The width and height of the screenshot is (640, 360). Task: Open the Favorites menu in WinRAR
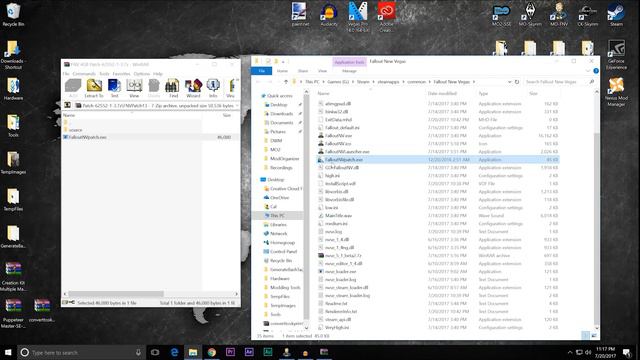[x=121, y=74]
